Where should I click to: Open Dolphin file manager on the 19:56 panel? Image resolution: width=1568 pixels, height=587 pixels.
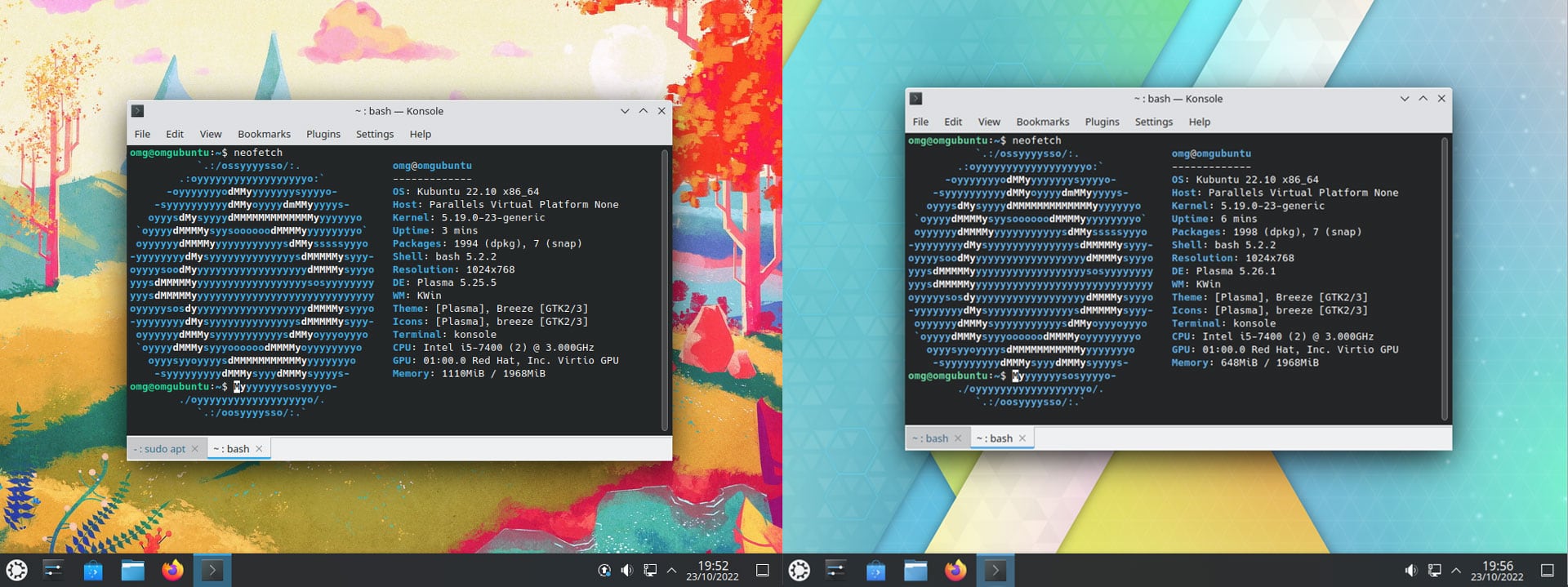point(915,570)
